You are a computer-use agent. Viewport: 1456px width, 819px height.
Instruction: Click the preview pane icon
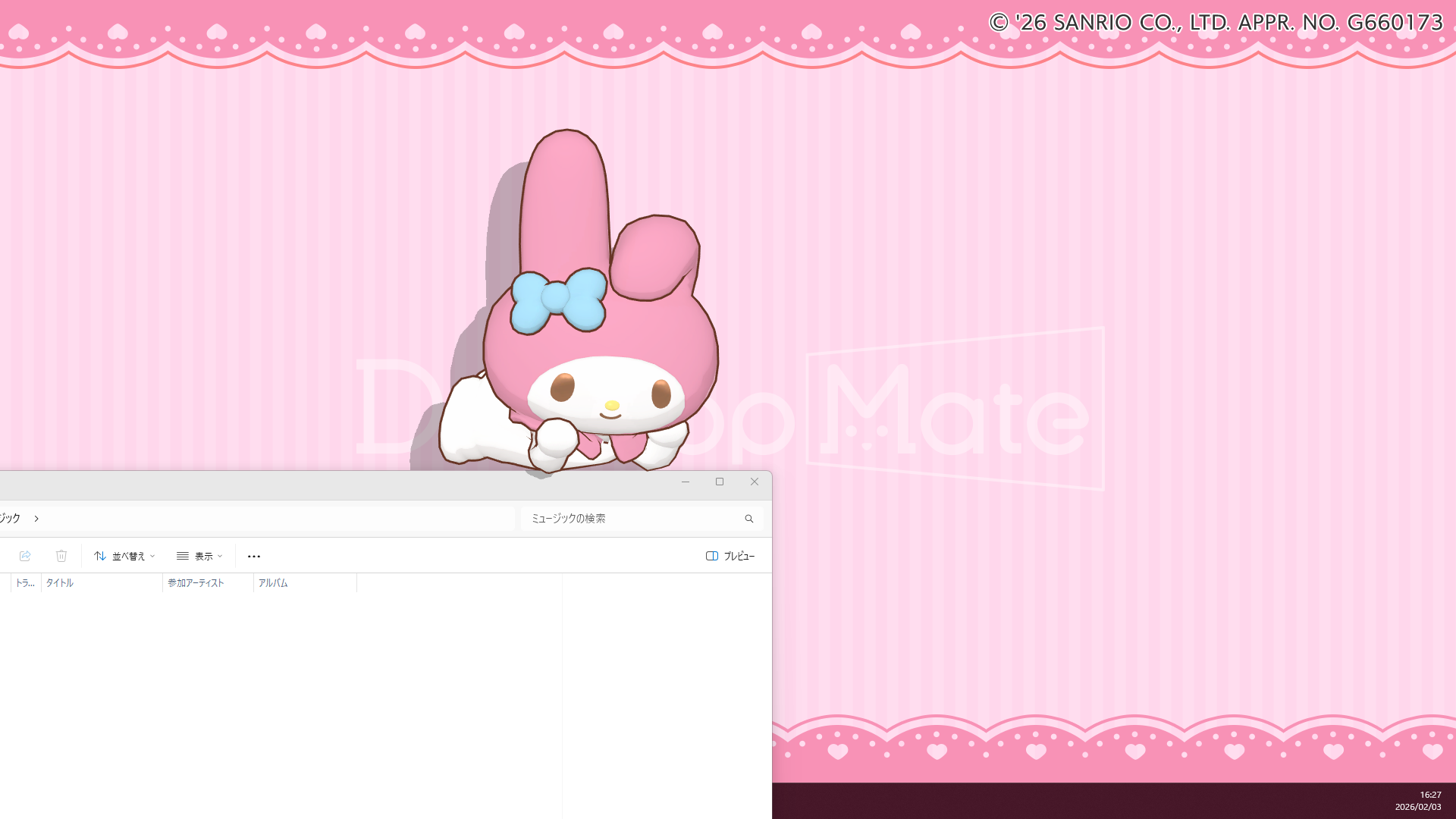(711, 556)
